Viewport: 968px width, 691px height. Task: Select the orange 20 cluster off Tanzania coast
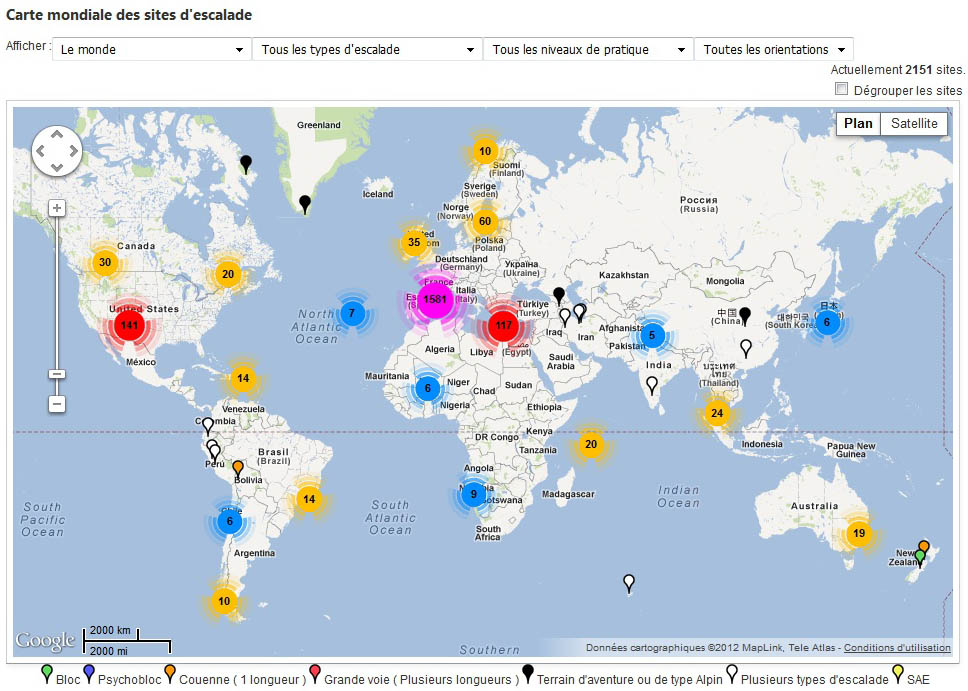[591, 445]
